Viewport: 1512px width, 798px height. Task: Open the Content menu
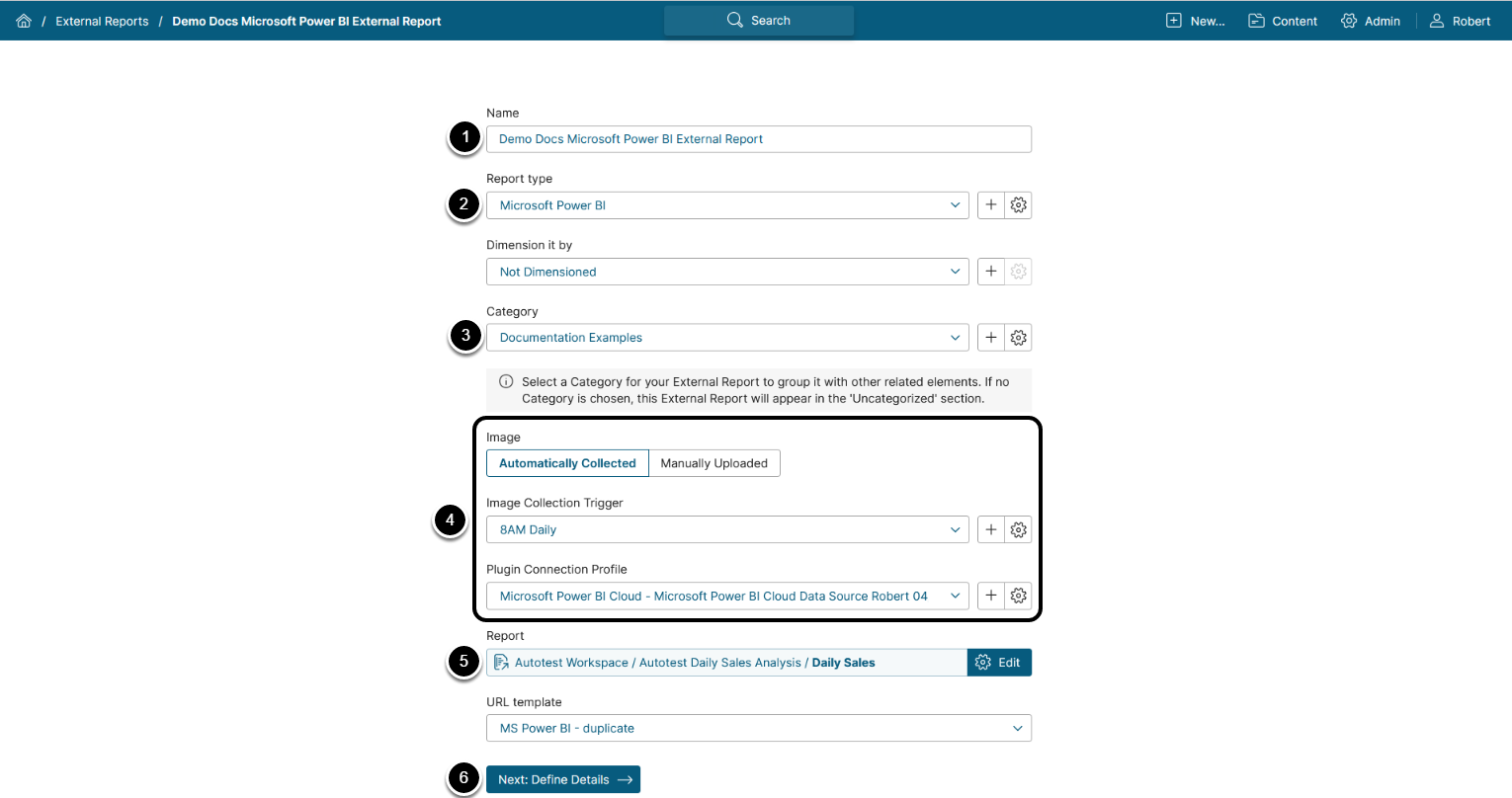(1283, 21)
